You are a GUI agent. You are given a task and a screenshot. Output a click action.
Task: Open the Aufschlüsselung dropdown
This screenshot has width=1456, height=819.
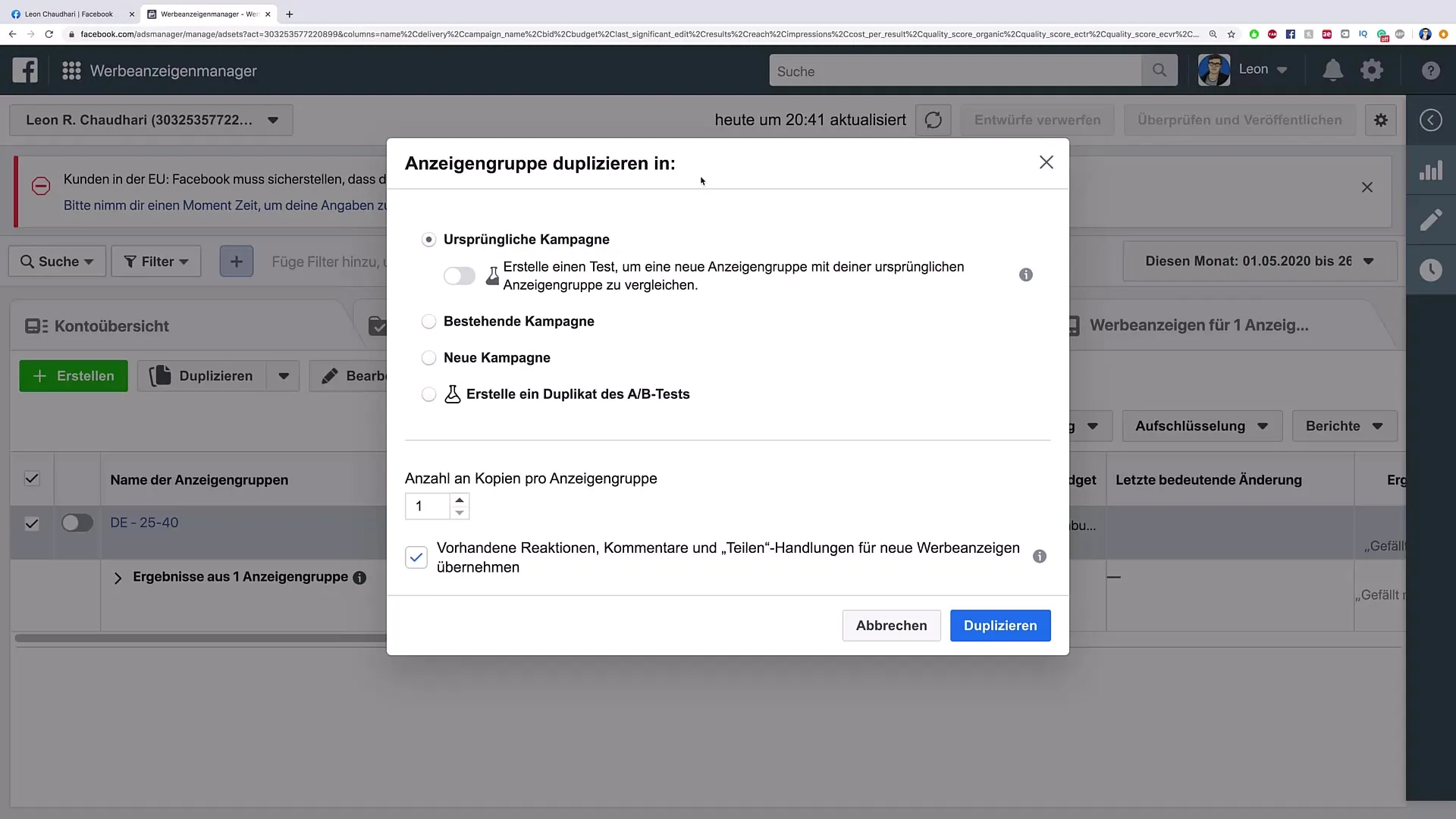(x=1202, y=426)
